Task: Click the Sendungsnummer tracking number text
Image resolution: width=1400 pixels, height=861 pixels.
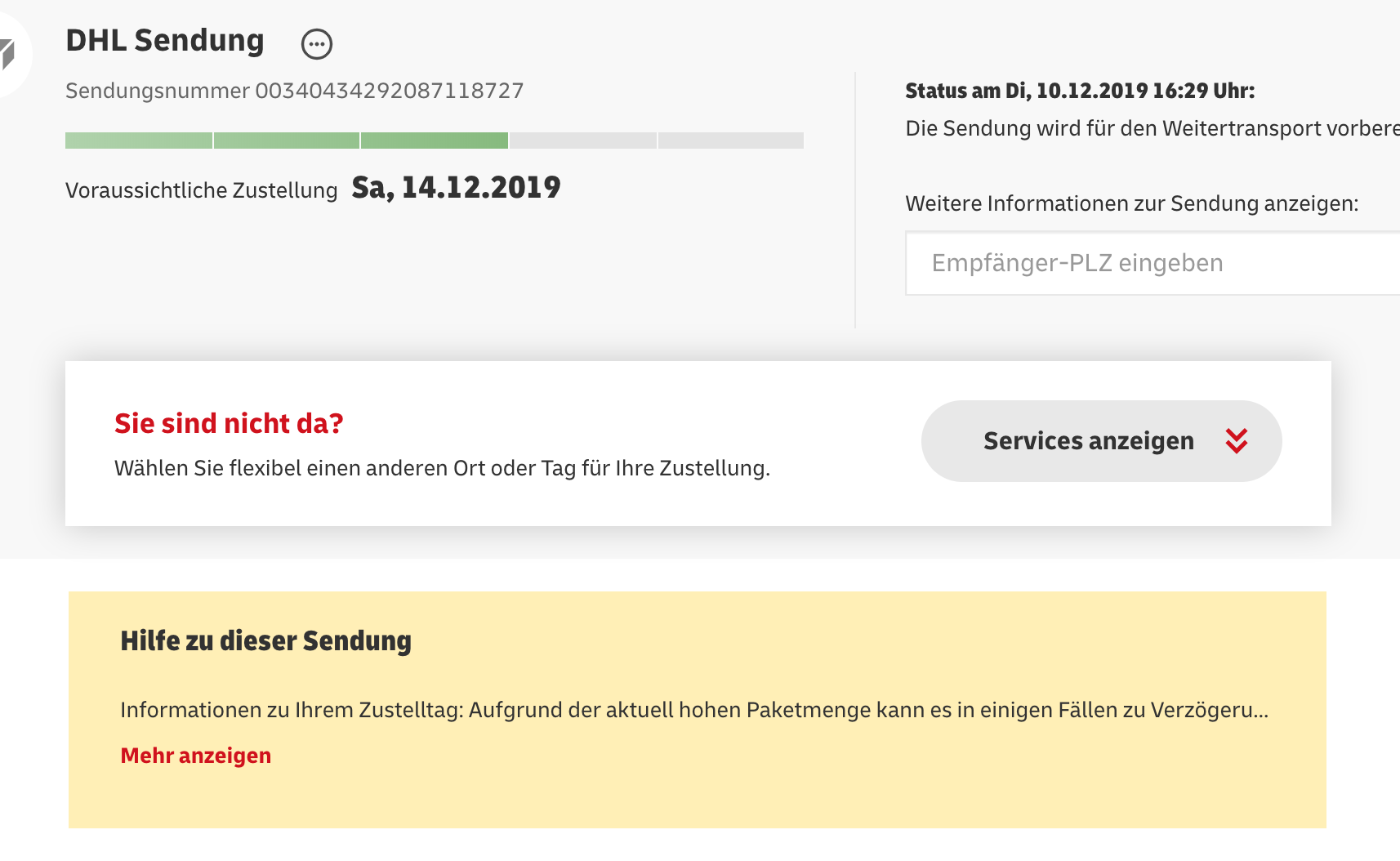Action: point(389,91)
